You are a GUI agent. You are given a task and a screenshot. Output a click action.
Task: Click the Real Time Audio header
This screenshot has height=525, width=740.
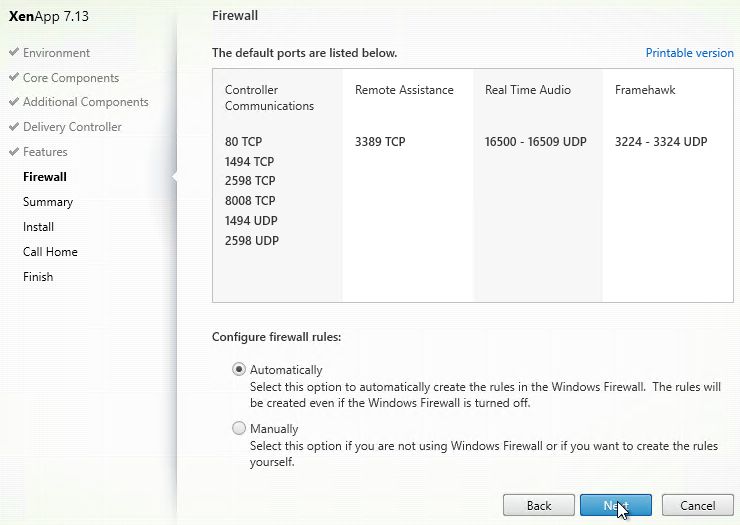(x=528, y=90)
